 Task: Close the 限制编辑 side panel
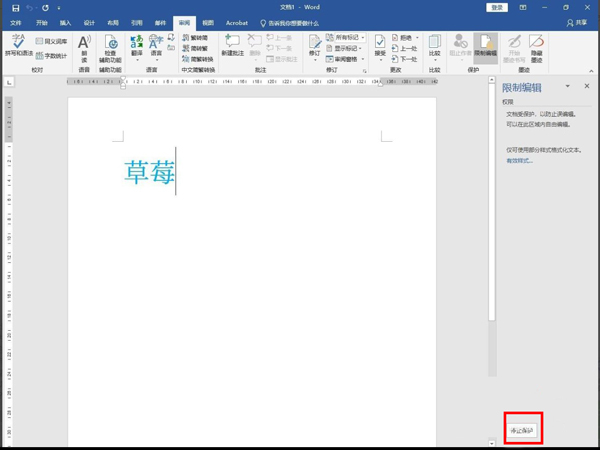586,87
